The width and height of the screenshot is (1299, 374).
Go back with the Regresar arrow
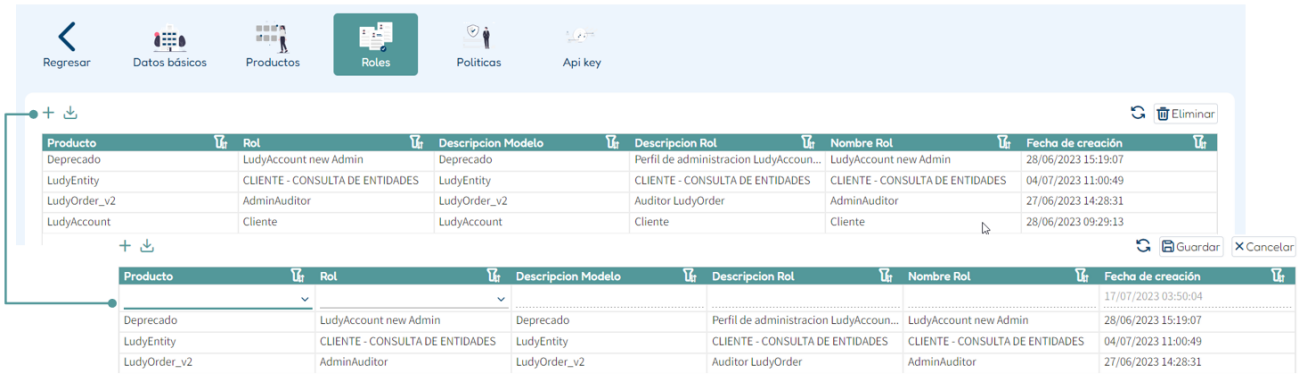pyautogui.click(x=66, y=45)
